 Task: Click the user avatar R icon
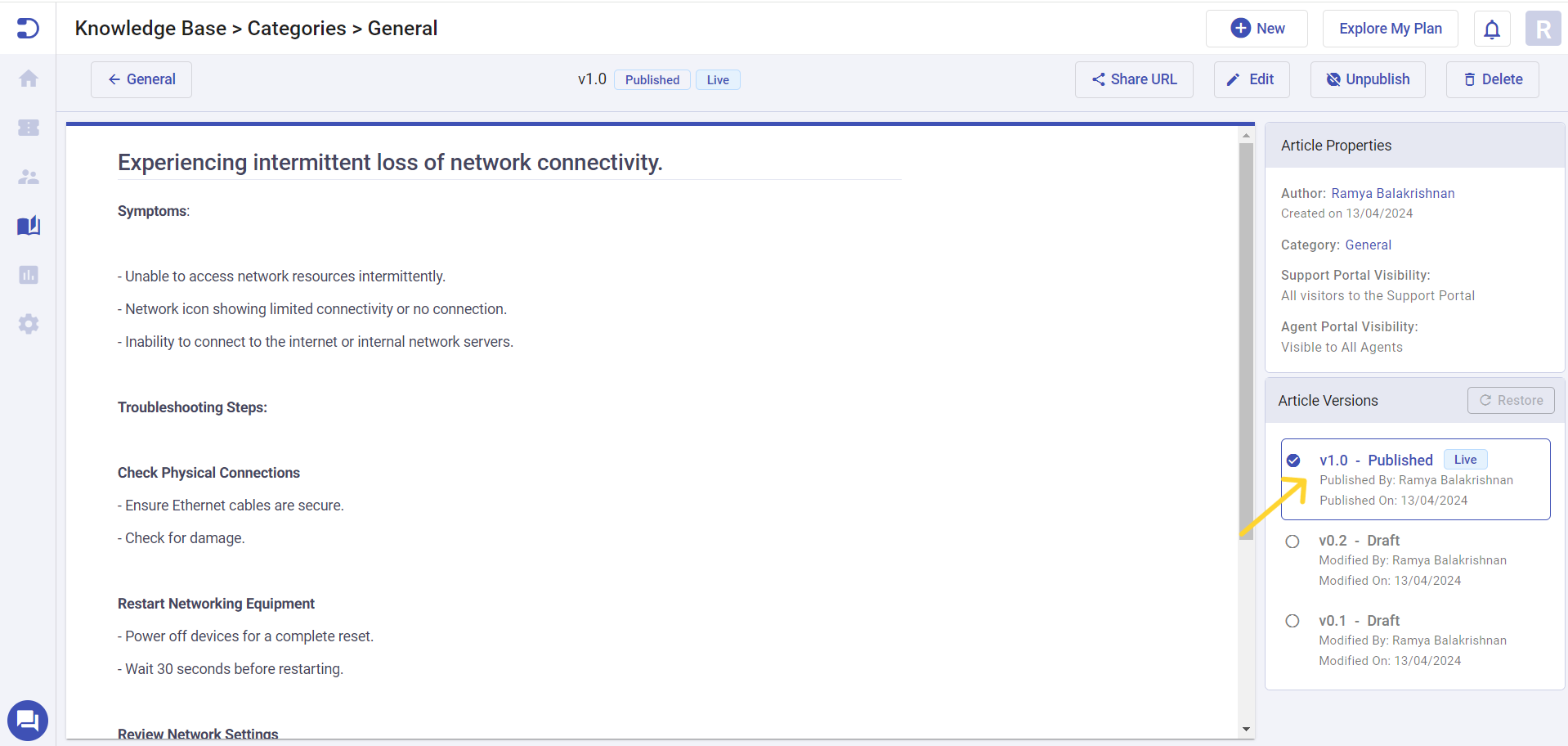(x=1543, y=29)
